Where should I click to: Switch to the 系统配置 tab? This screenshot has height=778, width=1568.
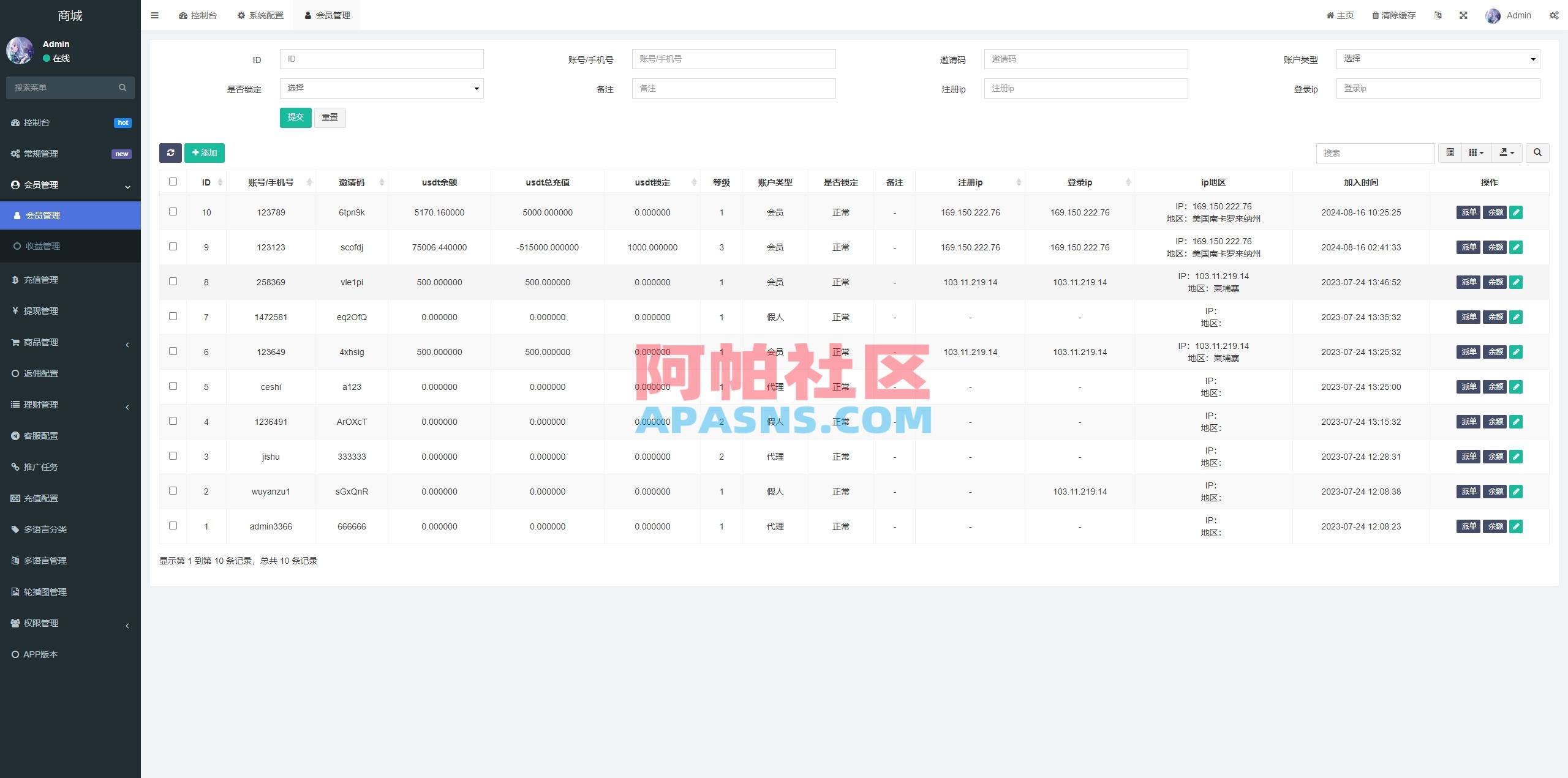tap(260, 15)
